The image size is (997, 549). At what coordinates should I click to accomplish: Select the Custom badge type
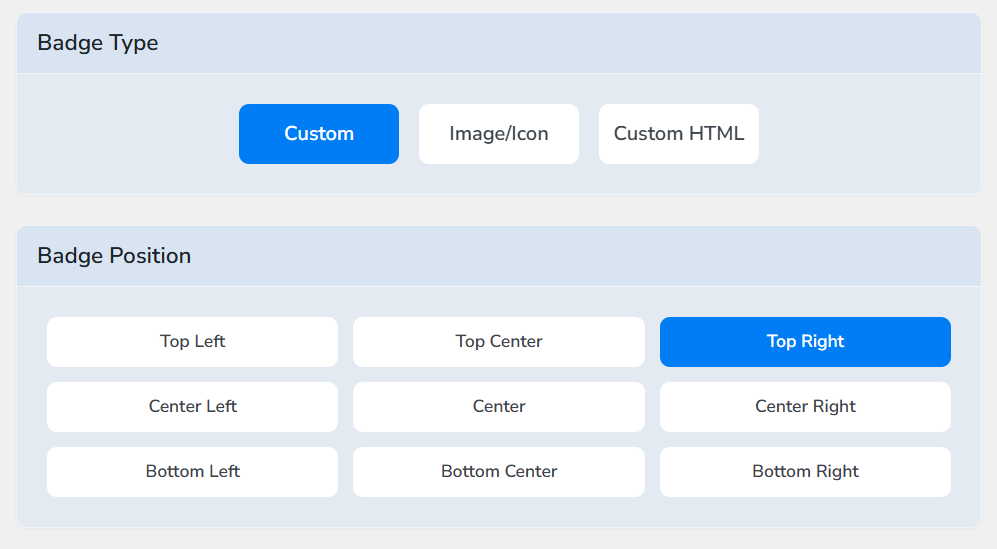click(318, 134)
